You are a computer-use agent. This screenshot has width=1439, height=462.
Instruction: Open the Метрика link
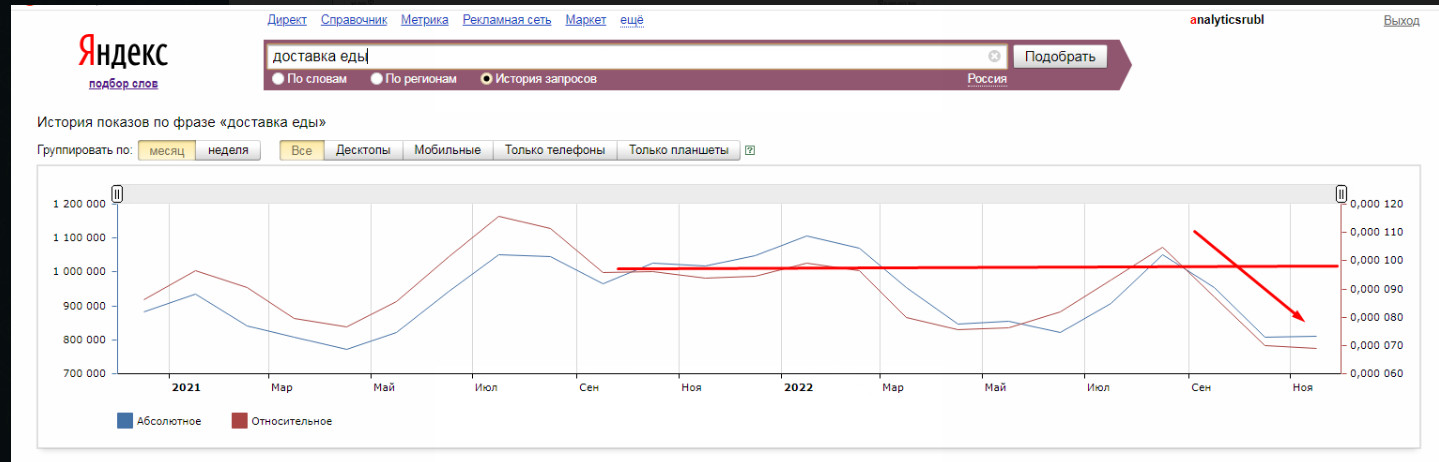(424, 20)
